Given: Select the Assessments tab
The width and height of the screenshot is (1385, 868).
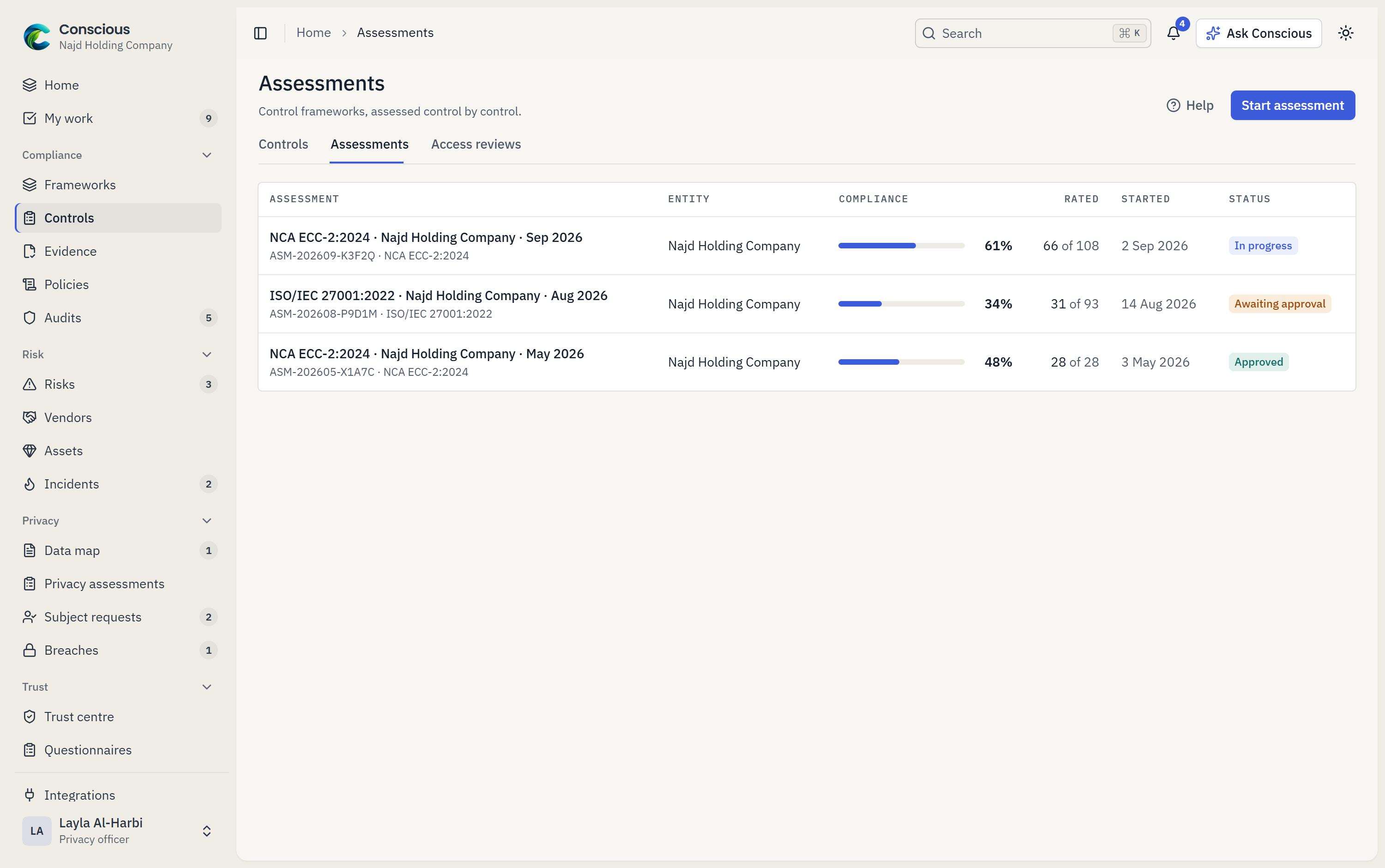Looking at the screenshot, I should coord(369,145).
